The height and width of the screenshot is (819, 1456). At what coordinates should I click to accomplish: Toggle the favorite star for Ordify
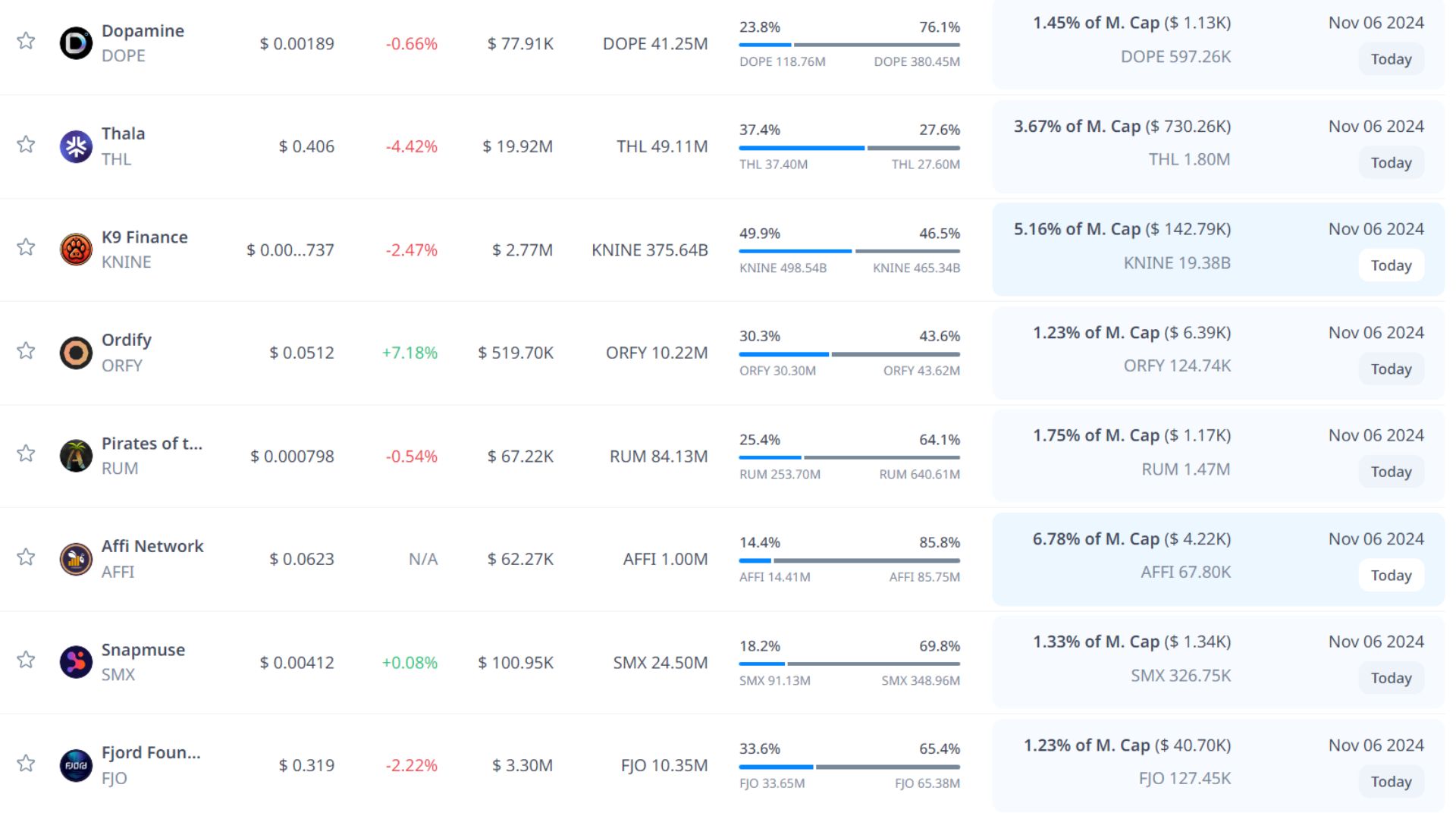coord(26,350)
